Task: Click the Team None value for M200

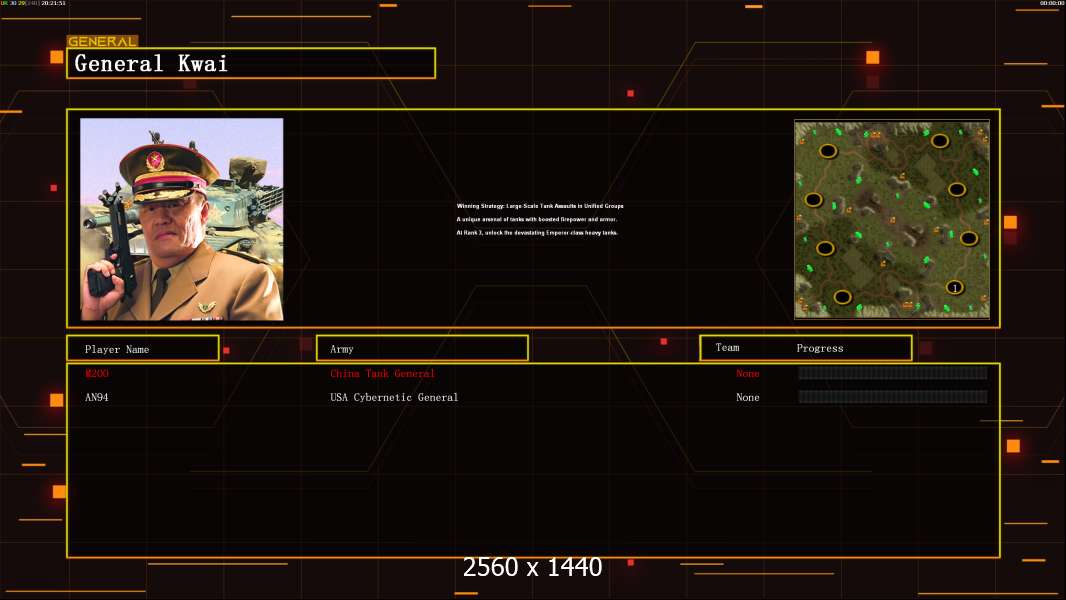Action: point(748,373)
